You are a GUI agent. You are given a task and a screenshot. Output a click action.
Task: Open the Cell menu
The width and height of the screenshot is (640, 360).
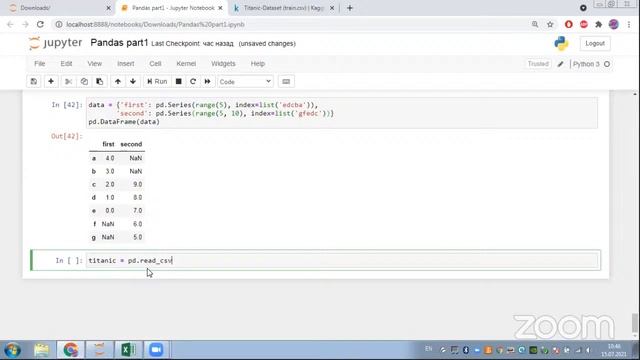tap(155, 64)
